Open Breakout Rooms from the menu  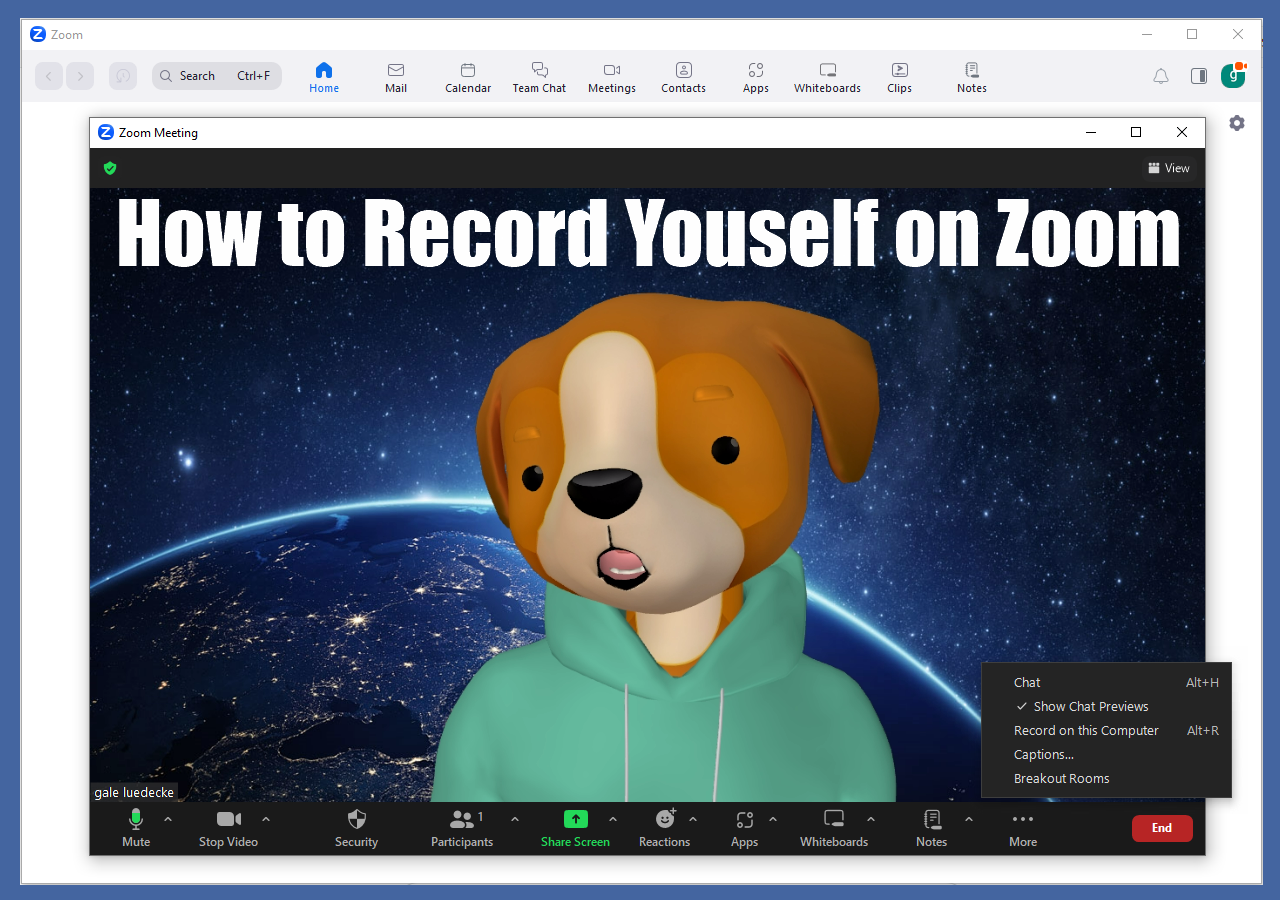tap(1061, 778)
